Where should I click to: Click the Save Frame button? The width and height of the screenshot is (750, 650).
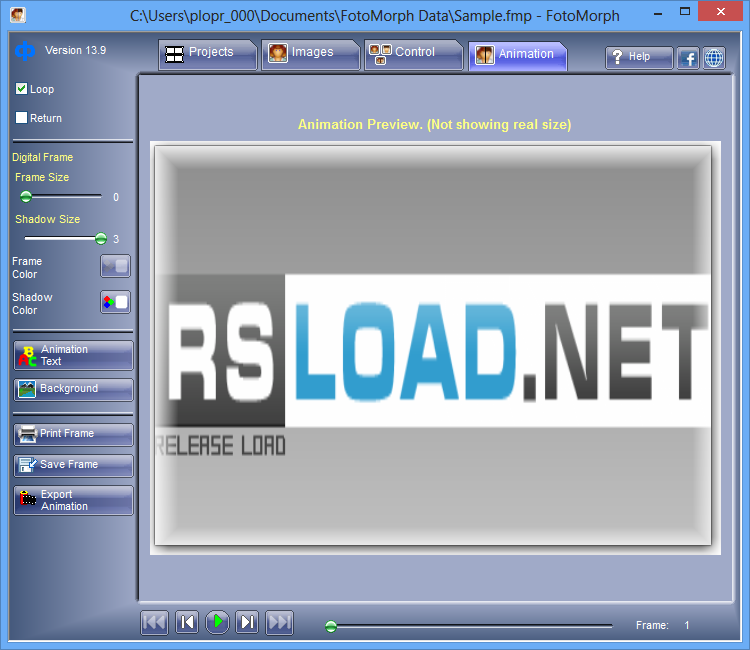pos(74,465)
